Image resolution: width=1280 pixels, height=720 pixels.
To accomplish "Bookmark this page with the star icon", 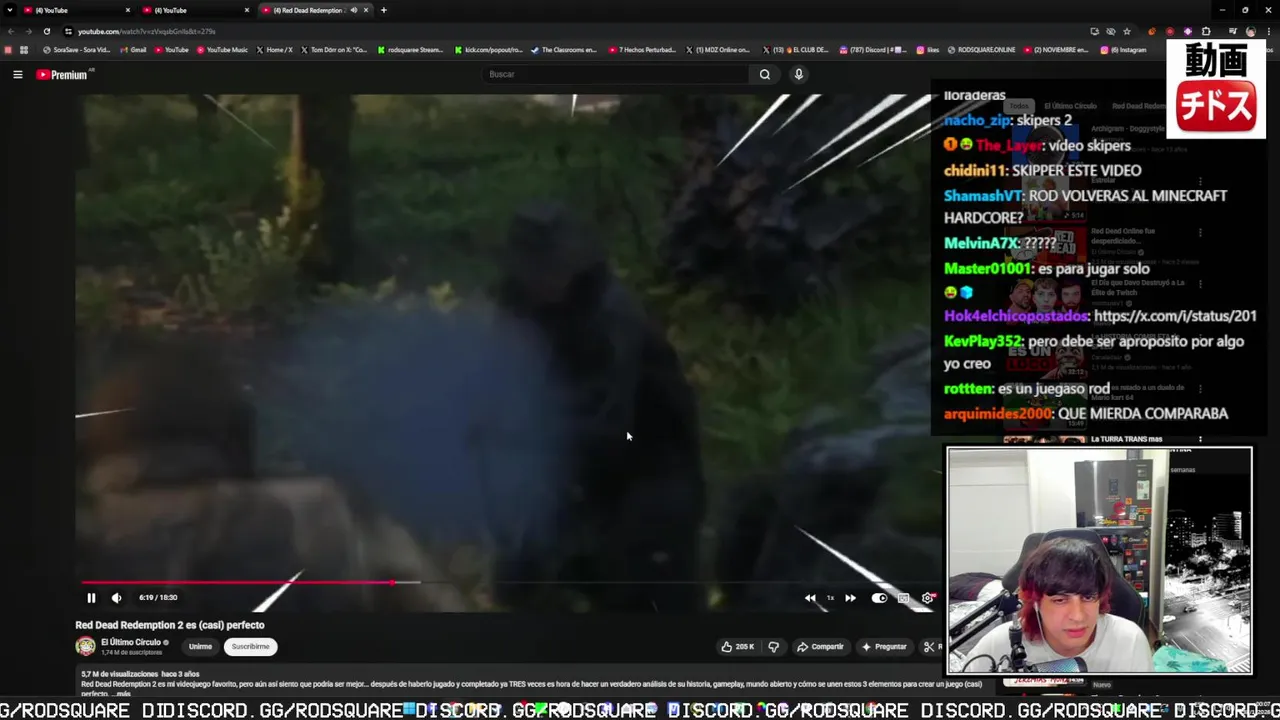I will 1126,31.
